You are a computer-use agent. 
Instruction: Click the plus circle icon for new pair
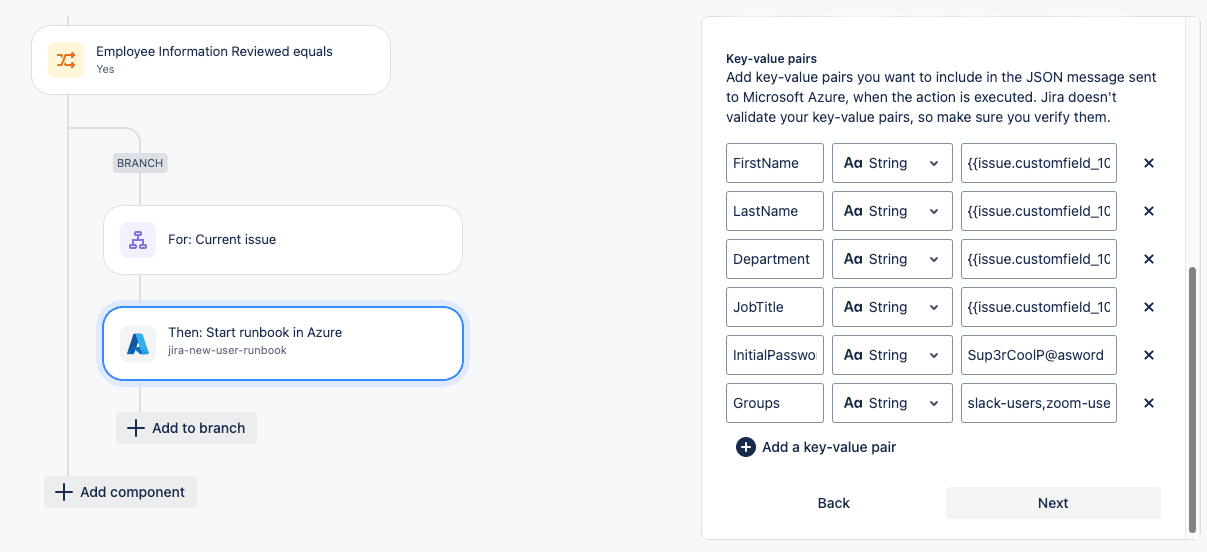[746, 447]
